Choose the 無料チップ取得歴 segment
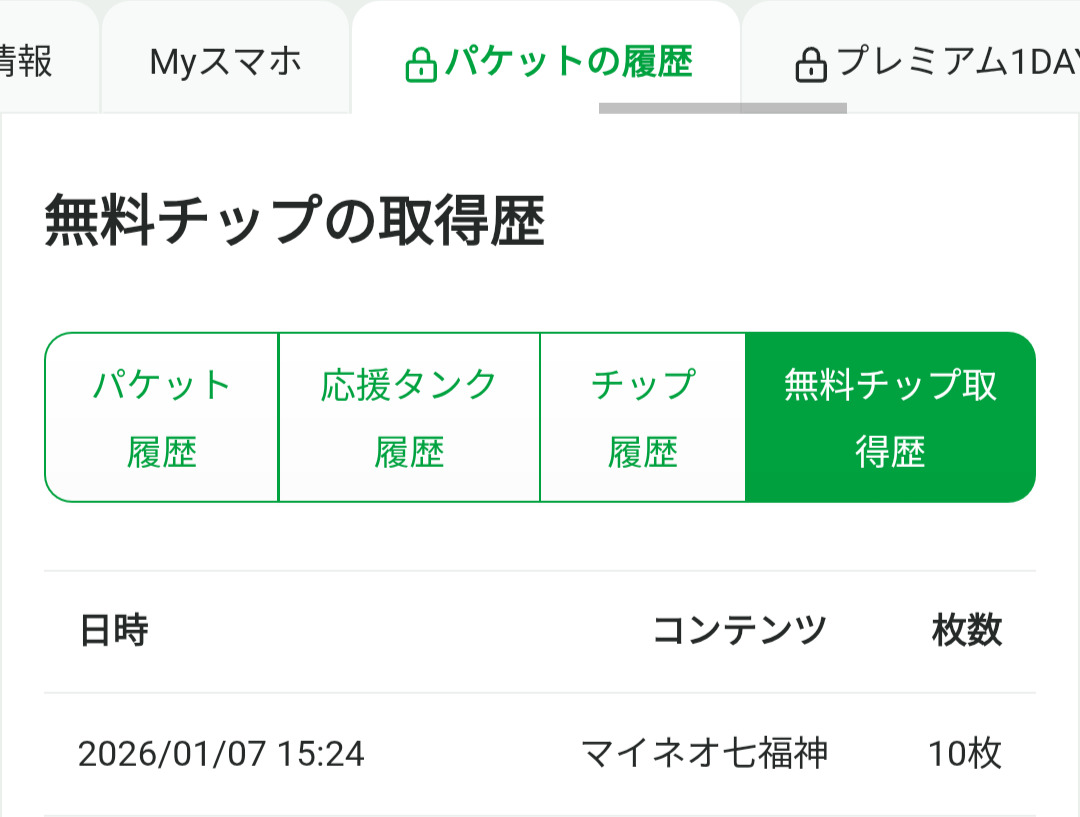Image resolution: width=1080 pixels, height=817 pixels. coord(890,418)
